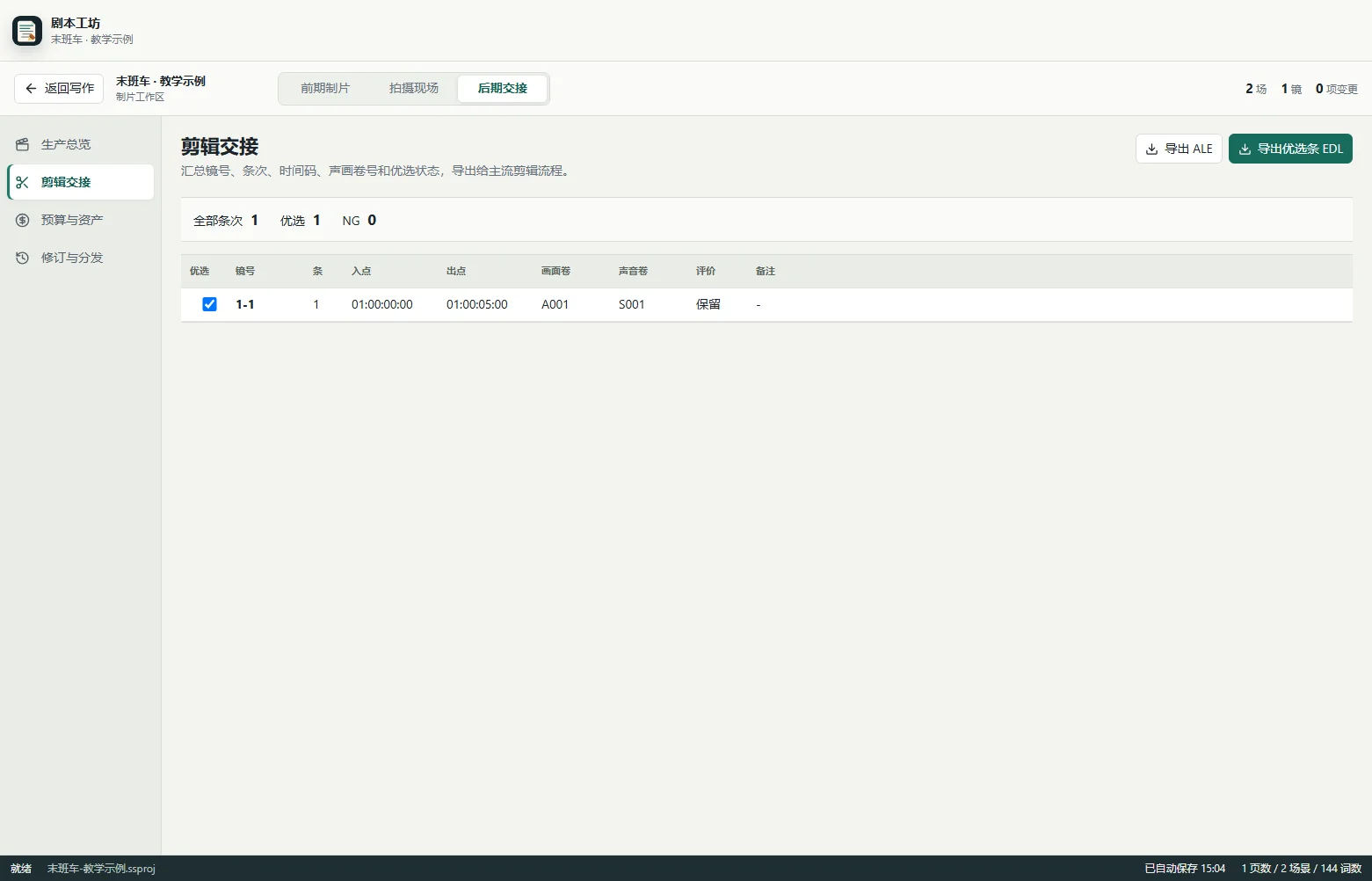Click the 镜号 column header
This screenshot has width=1372, height=881.
pos(245,271)
